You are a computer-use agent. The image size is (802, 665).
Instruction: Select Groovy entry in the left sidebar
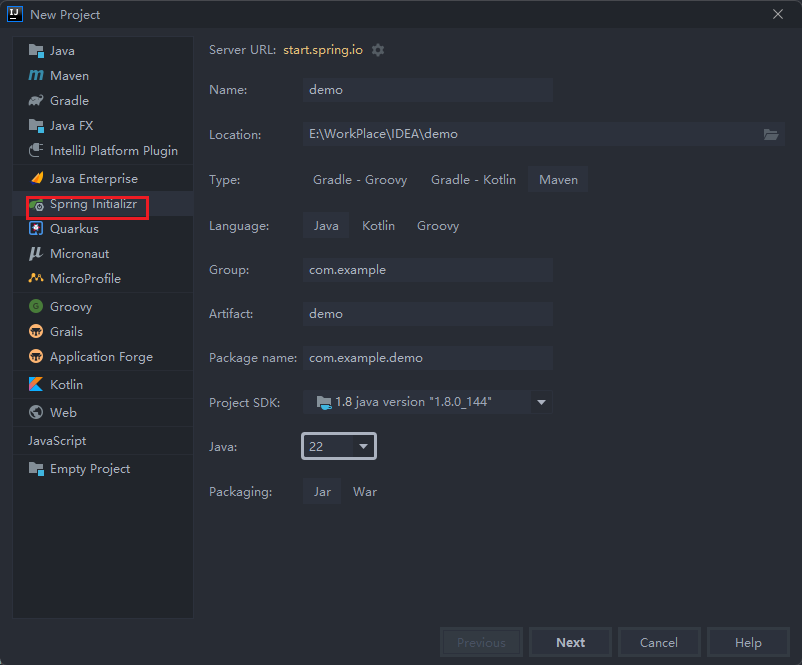point(71,307)
